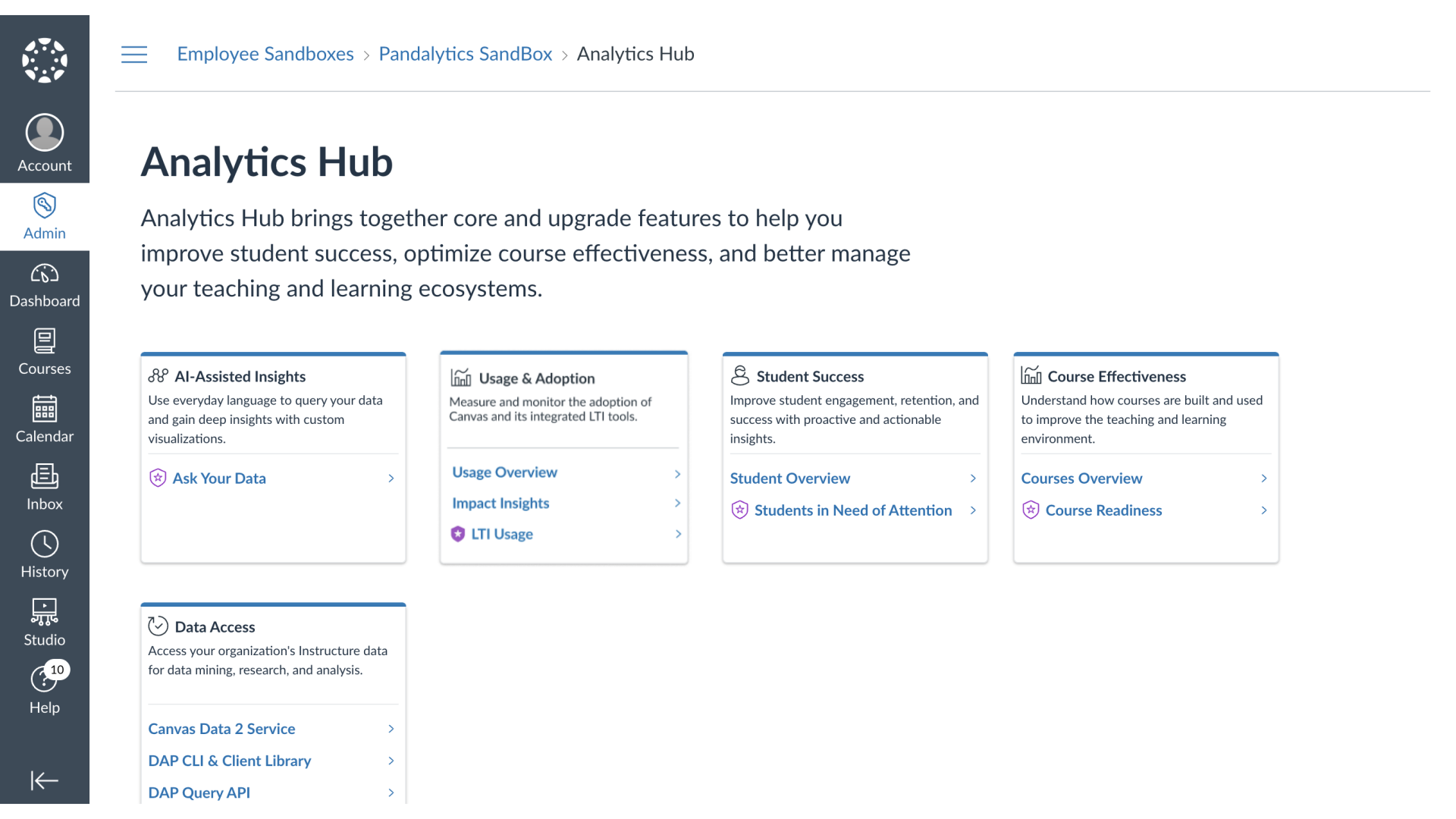Click the Data Access circular icon
The image size is (1456, 819).
point(158,626)
